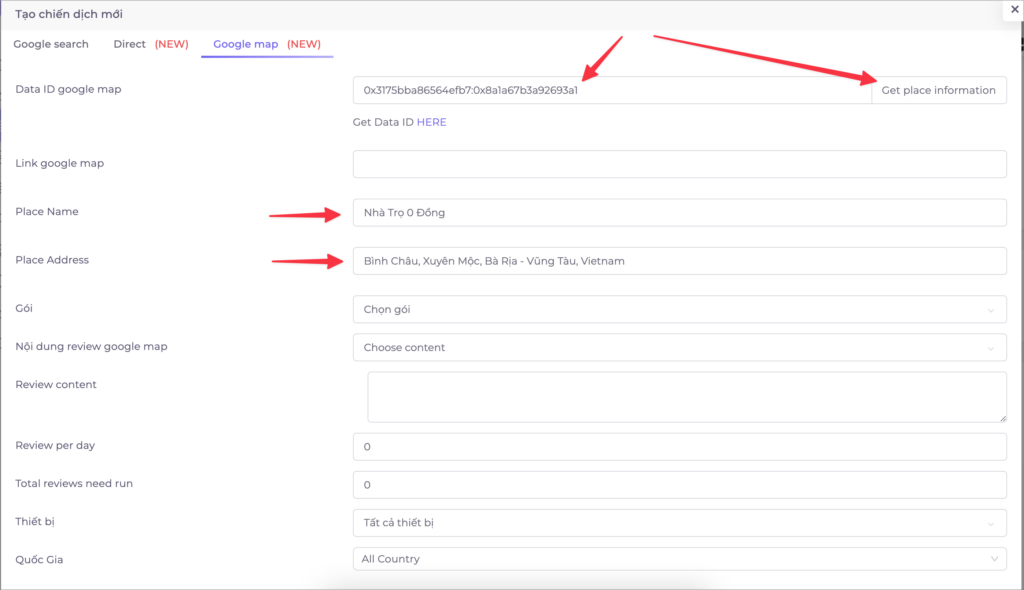This screenshot has height=590, width=1024.
Task: Grab the Review content textarea resize handle
Action: tap(1002, 418)
